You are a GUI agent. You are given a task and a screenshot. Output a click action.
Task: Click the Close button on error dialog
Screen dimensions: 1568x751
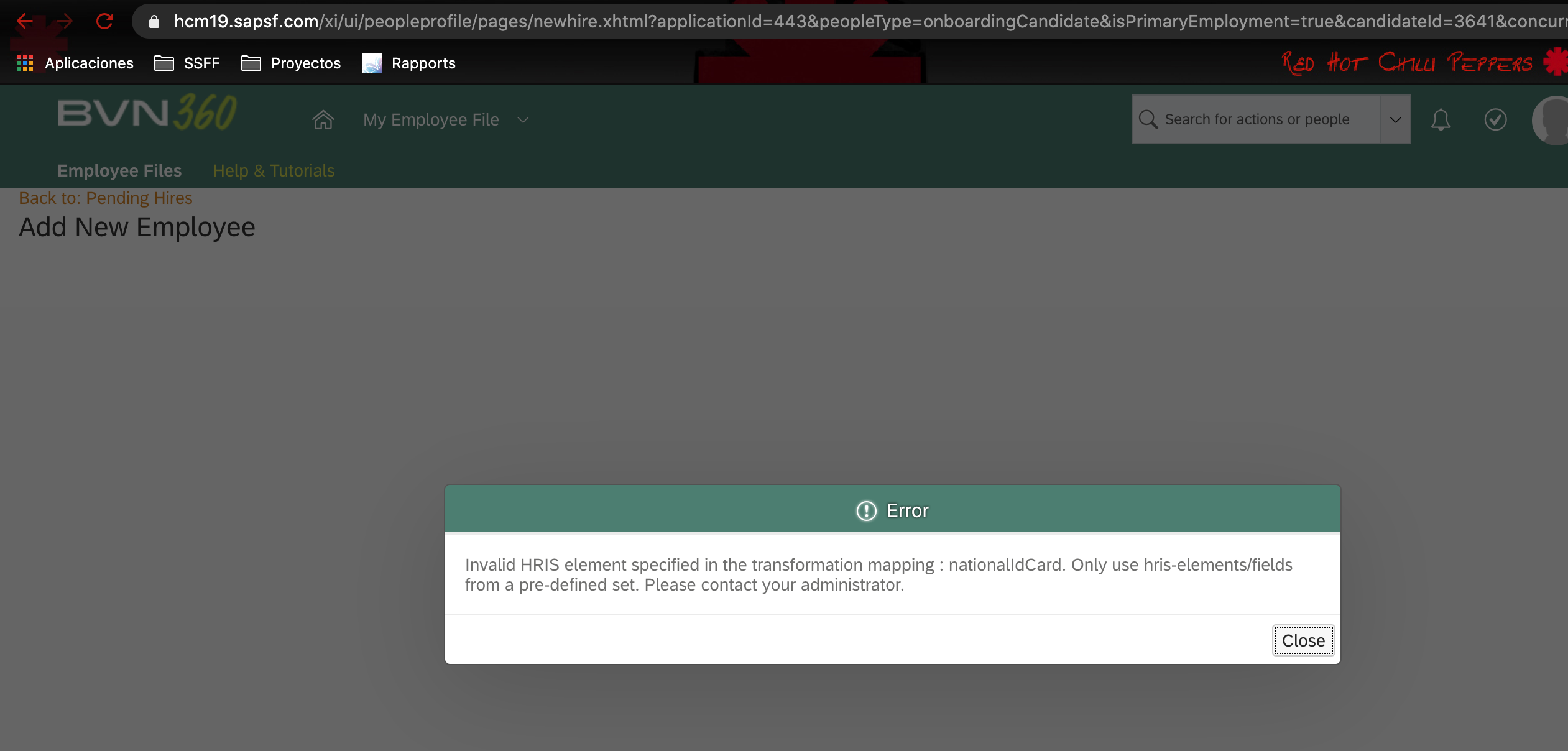click(1303, 640)
